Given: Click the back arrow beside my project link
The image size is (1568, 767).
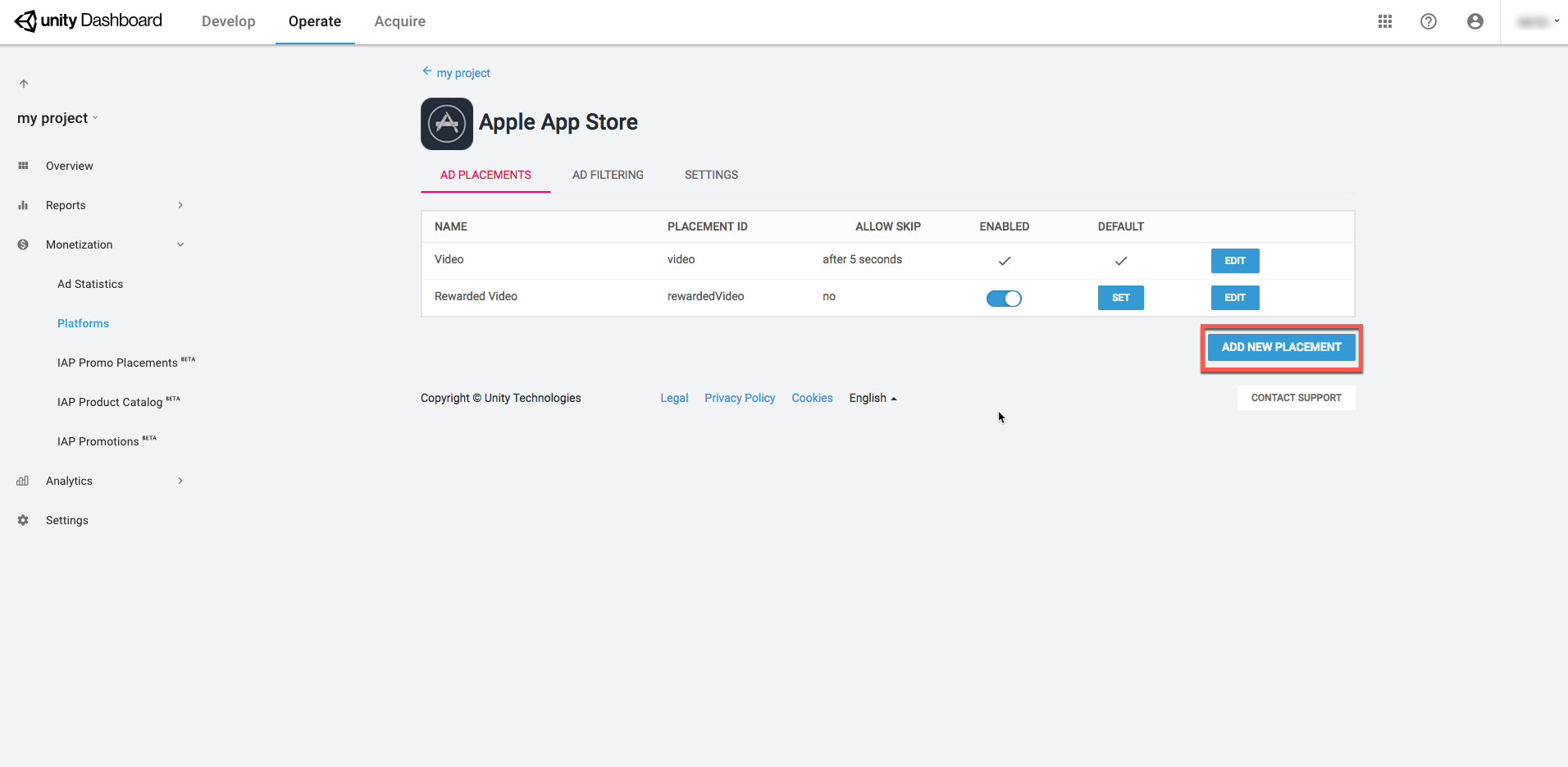Looking at the screenshot, I should (427, 71).
